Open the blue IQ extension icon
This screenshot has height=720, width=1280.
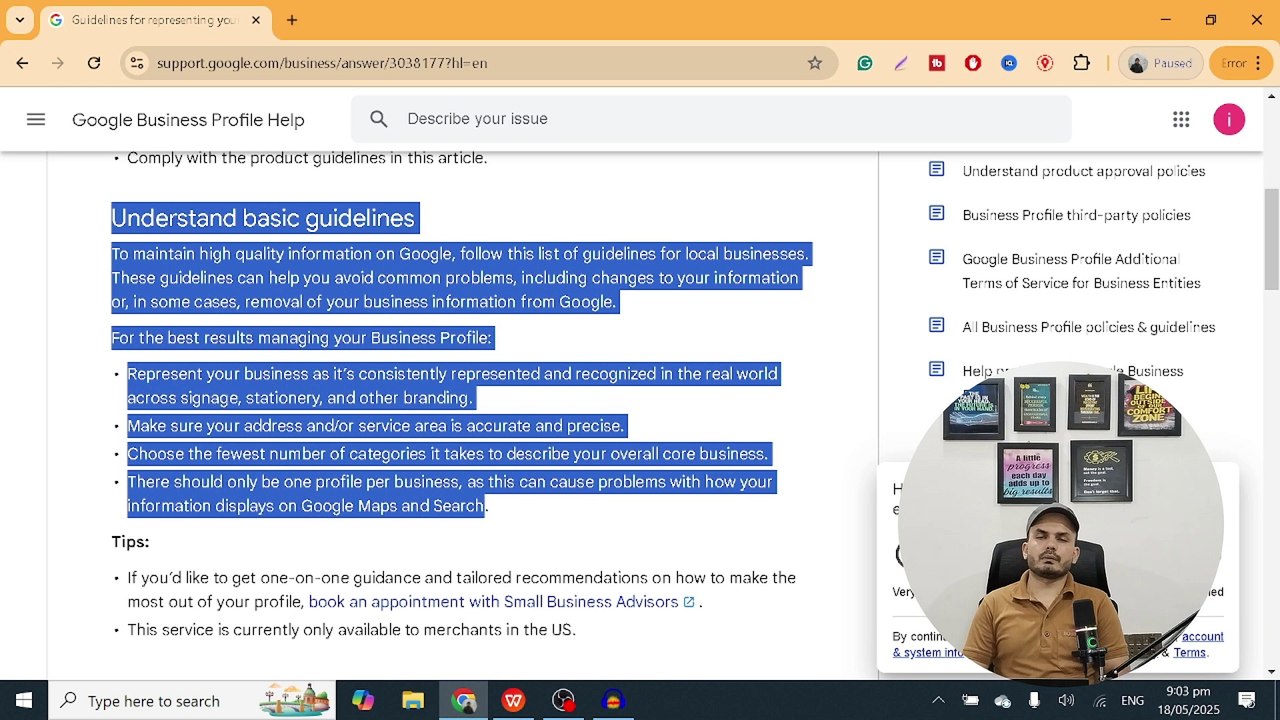[1009, 63]
